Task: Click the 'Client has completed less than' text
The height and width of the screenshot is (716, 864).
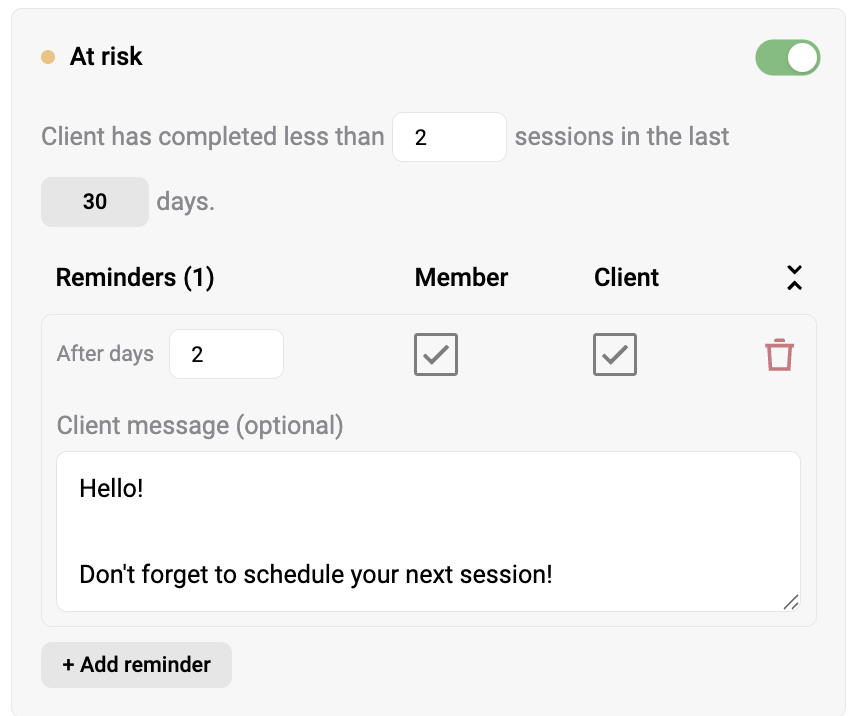Action: pos(213,137)
